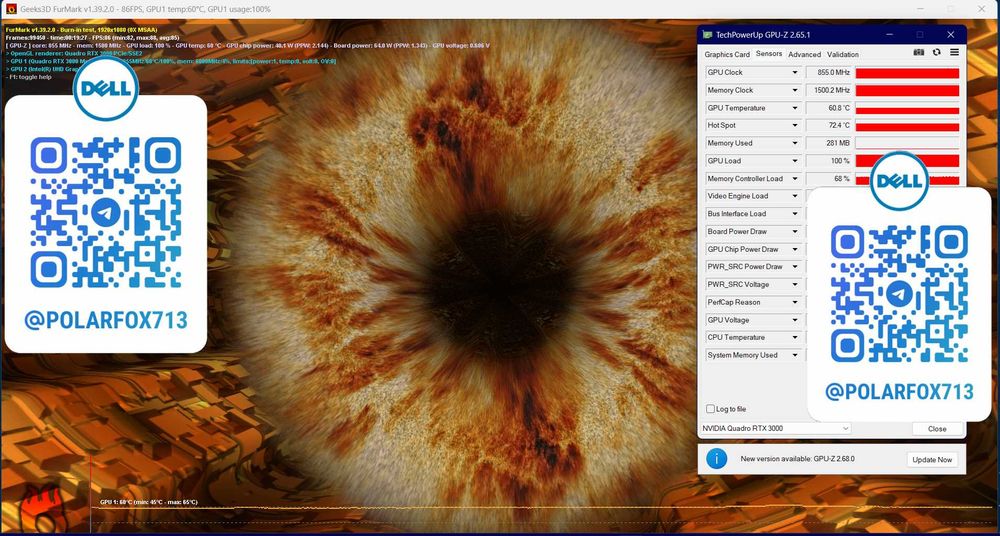This screenshot has height=536, width=1000.
Task: Click the Hot Spot graph bar
Action: [907, 126]
